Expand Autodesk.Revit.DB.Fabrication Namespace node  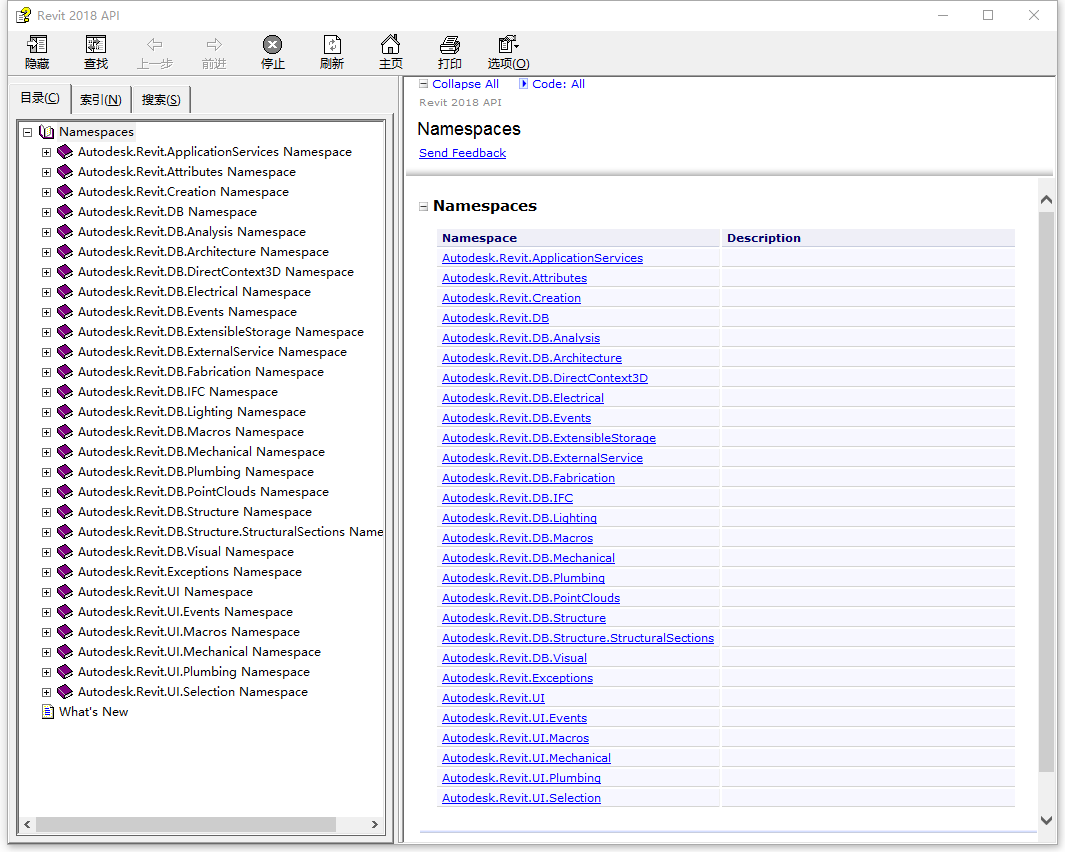point(46,372)
